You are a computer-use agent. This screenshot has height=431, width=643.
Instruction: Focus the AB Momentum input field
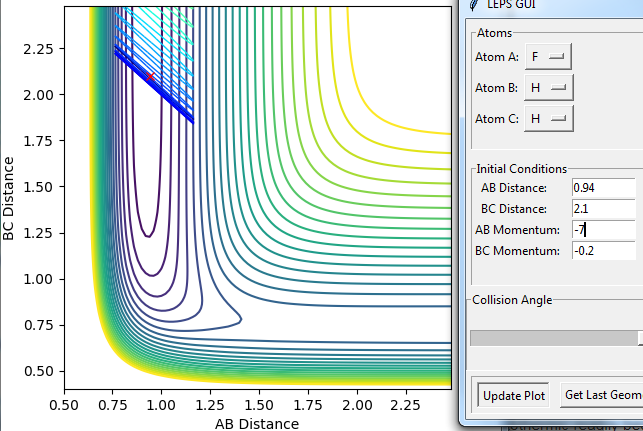coord(604,230)
